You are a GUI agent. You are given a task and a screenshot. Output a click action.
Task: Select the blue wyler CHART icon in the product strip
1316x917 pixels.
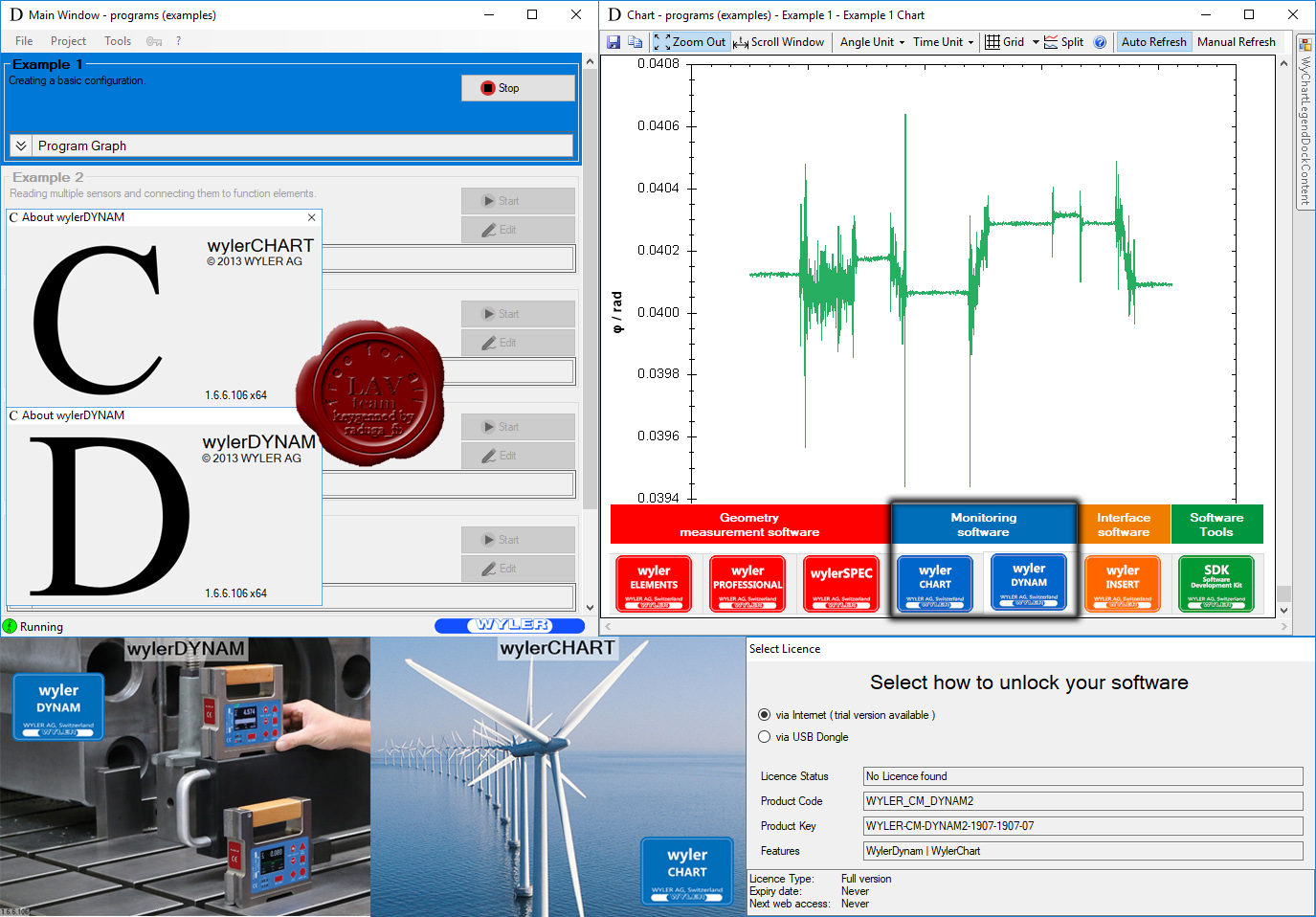pos(935,583)
